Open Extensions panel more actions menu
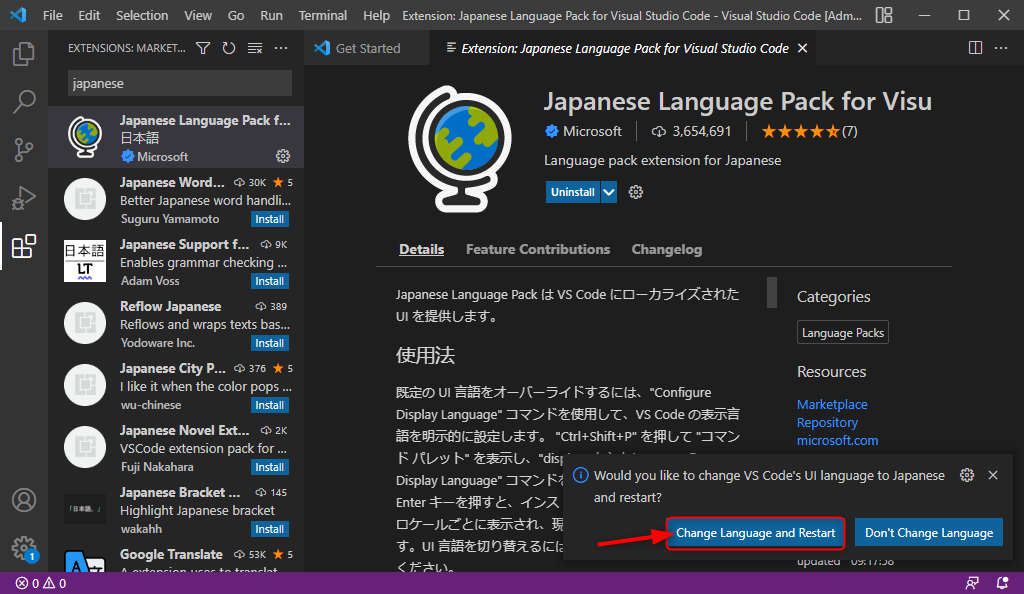This screenshot has height=594, width=1024. pyautogui.click(x=281, y=48)
